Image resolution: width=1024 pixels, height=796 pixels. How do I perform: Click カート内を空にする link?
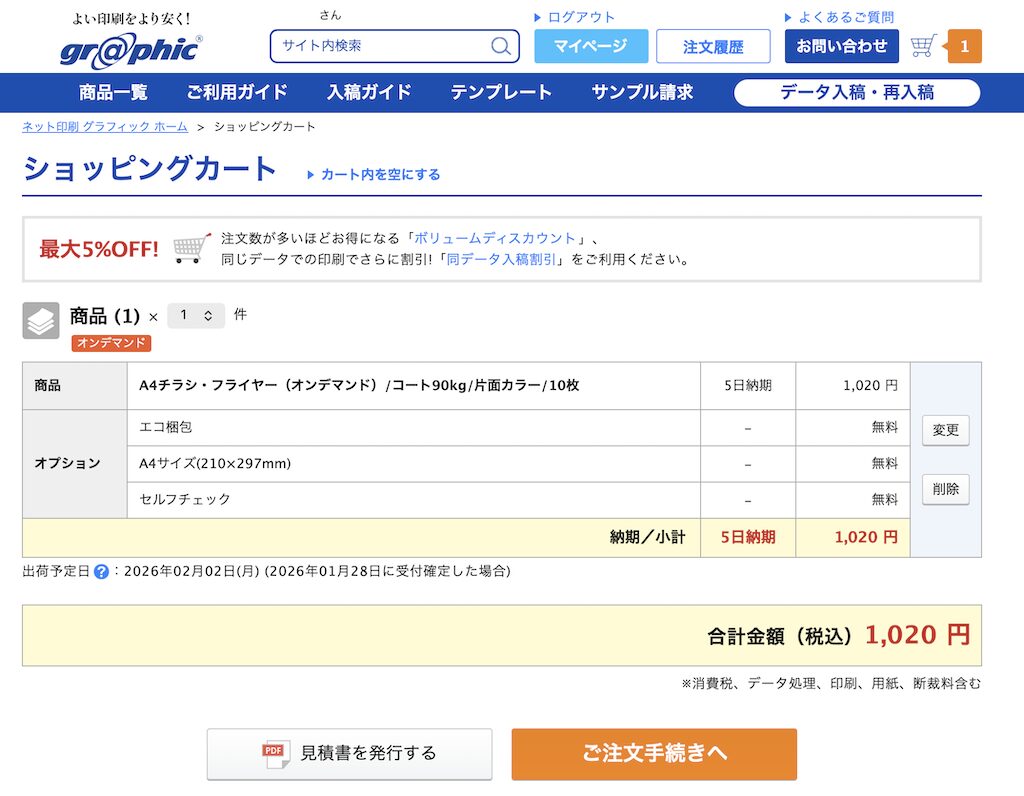click(380, 174)
